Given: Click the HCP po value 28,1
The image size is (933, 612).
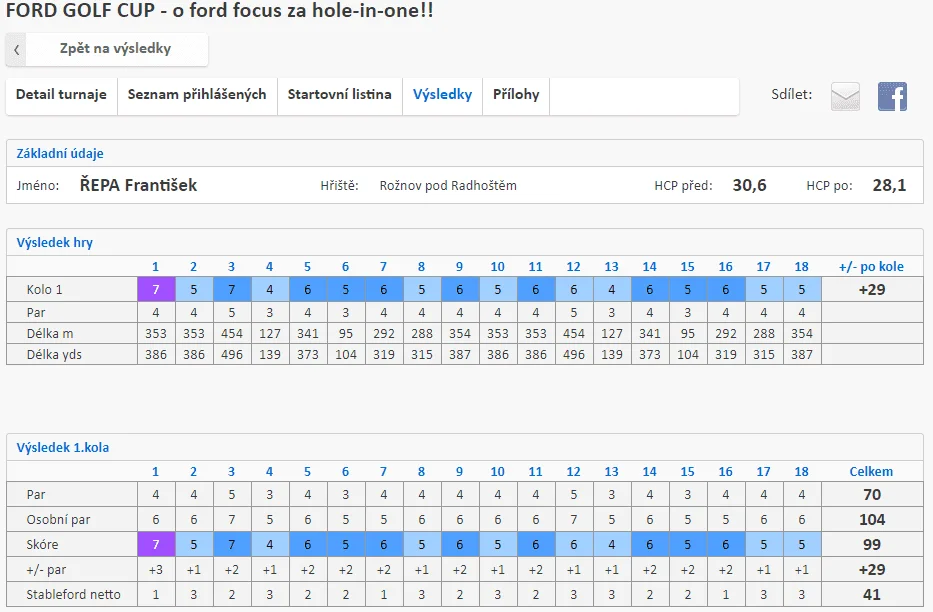Looking at the screenshot, I should (889, 186).
